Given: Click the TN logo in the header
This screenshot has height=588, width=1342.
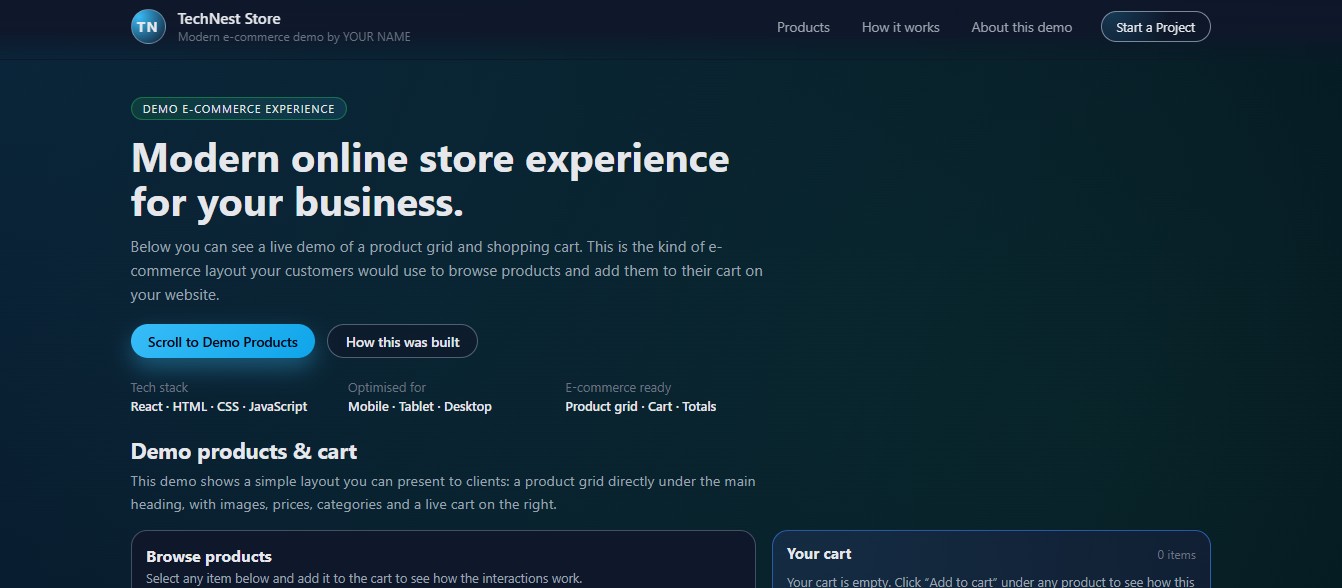Looking at the screenshot, I should pos(147,26).
